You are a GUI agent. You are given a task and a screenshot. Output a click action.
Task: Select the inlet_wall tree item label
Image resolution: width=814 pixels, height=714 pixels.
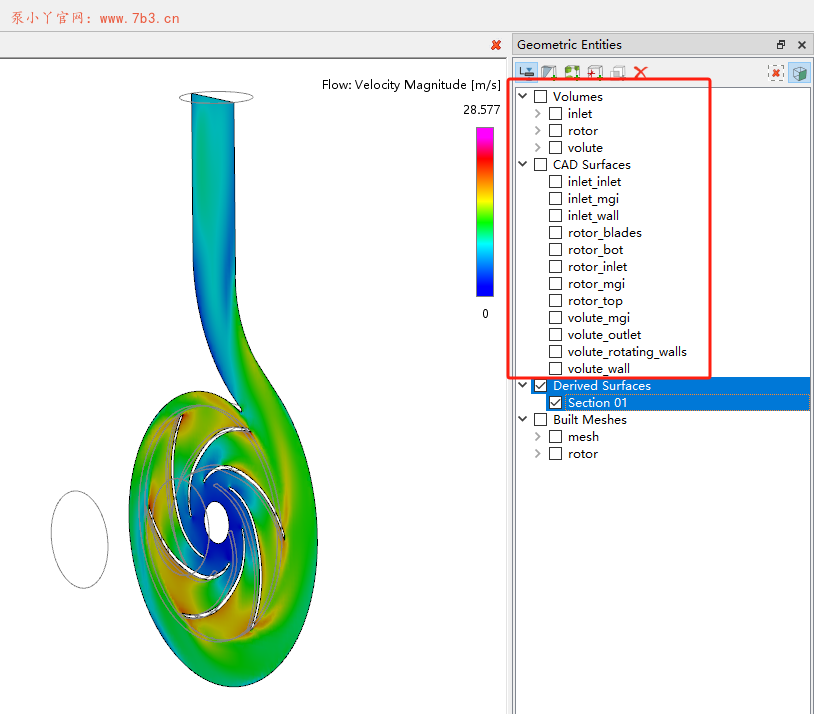click(593, 215)
